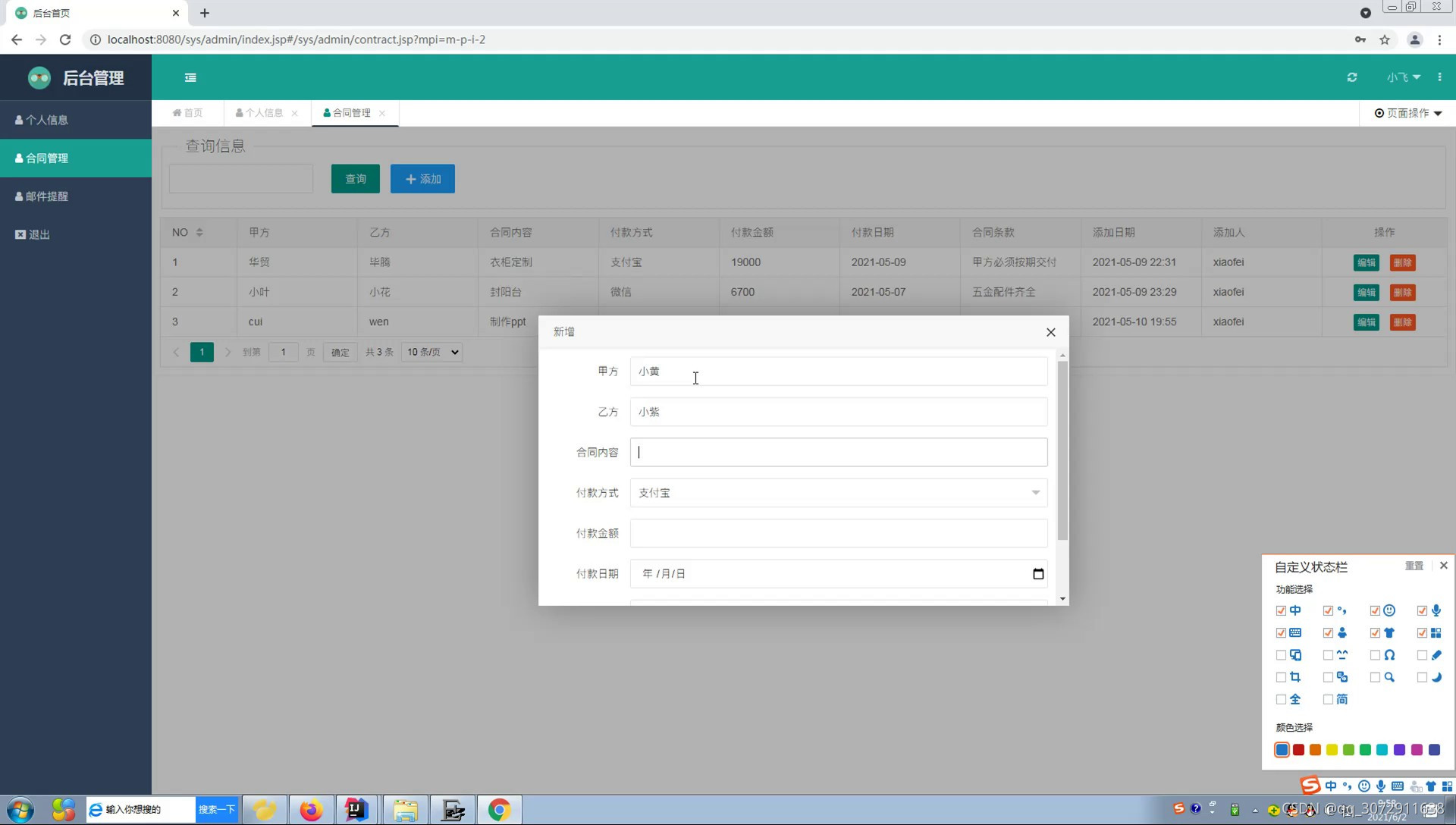Screen dimensions: 1456x825
Task: Open the calendar picker for 付款日期
Action: tap(1038, 574)
